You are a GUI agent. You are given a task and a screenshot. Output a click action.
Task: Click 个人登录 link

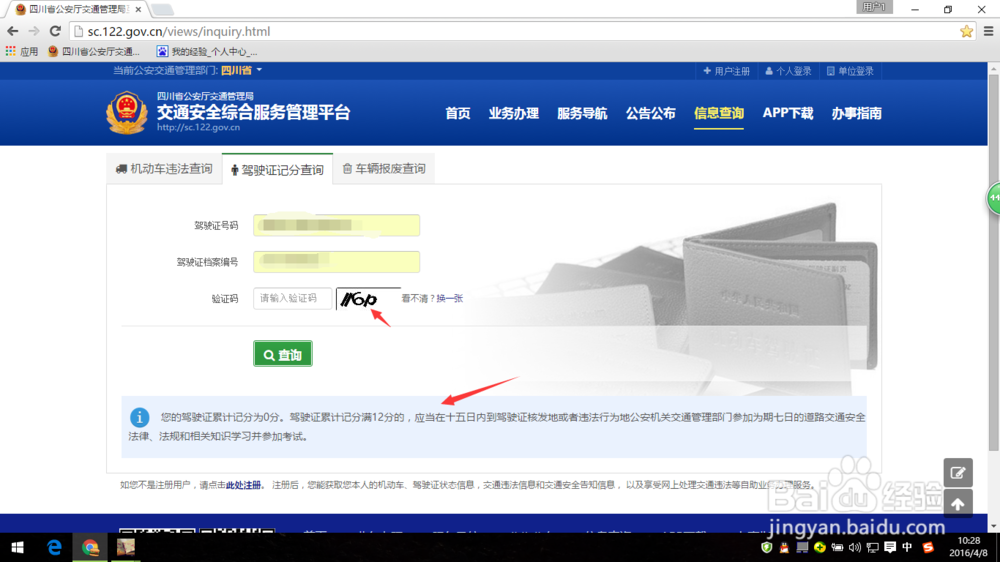click(788, 71)
